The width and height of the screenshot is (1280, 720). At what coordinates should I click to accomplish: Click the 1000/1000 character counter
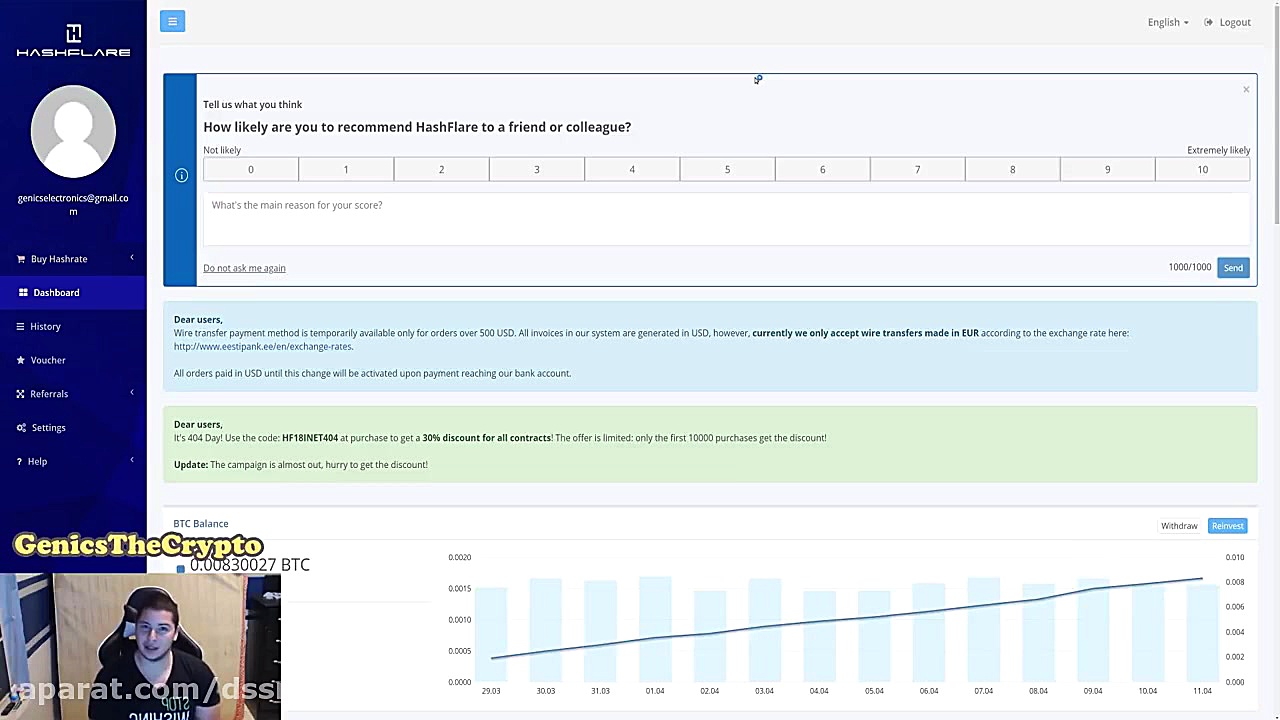[1189, 267]
